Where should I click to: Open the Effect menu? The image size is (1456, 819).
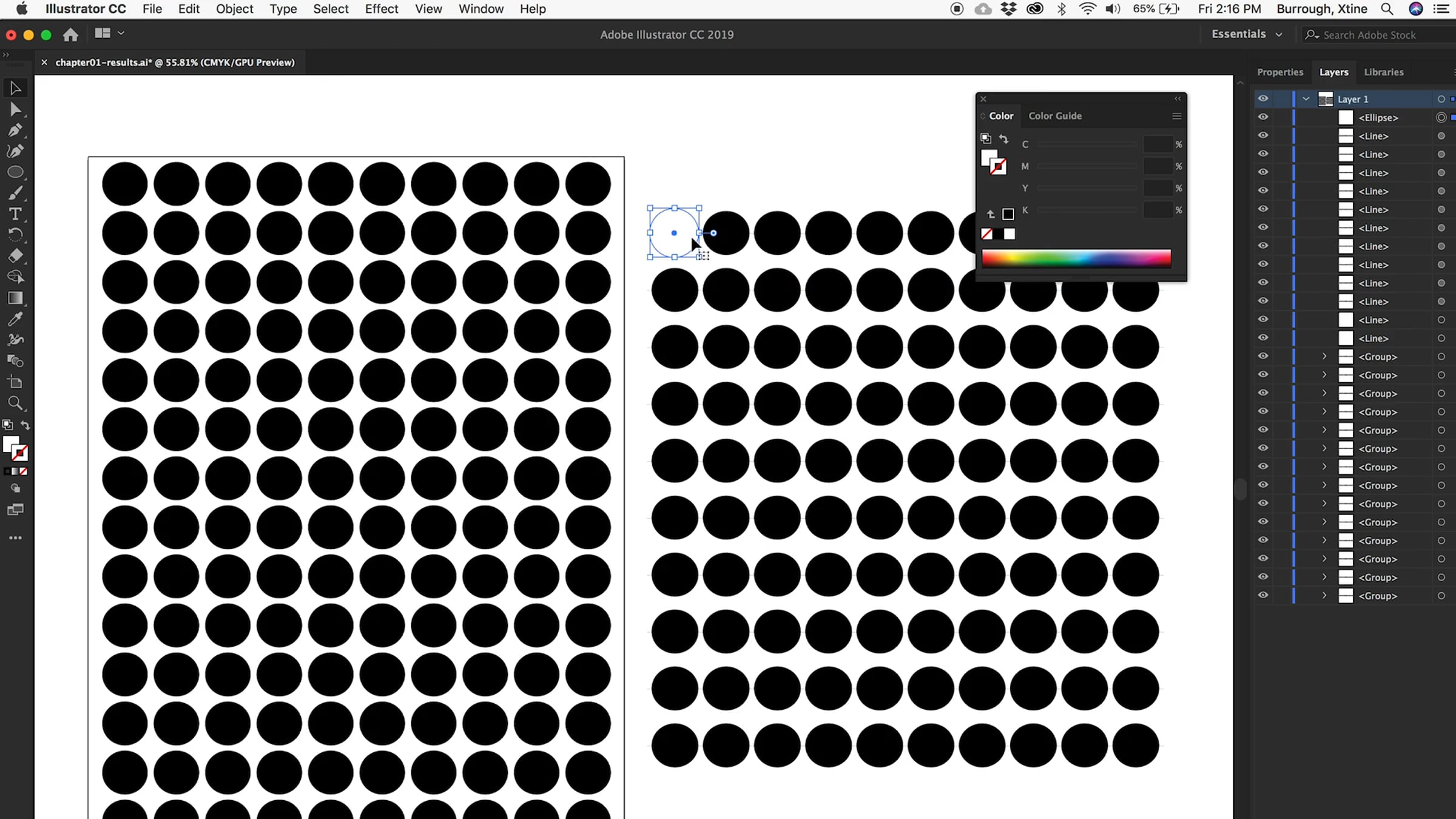381,9
